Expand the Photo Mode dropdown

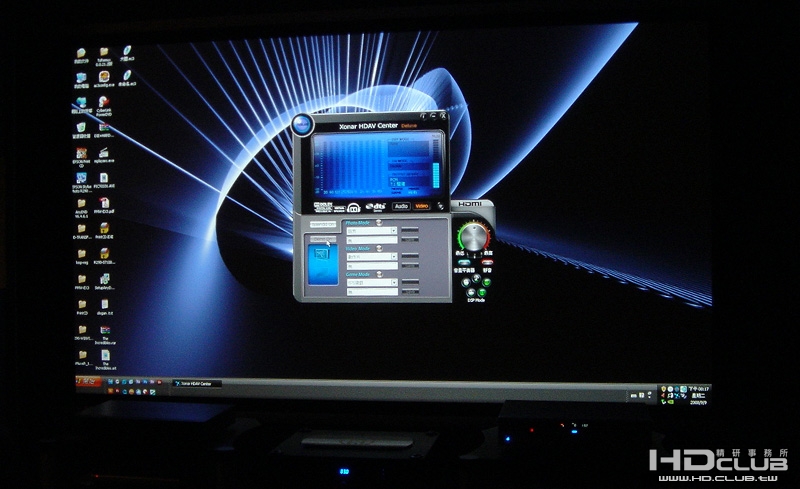pyautogui.click(x=394, y=231)
